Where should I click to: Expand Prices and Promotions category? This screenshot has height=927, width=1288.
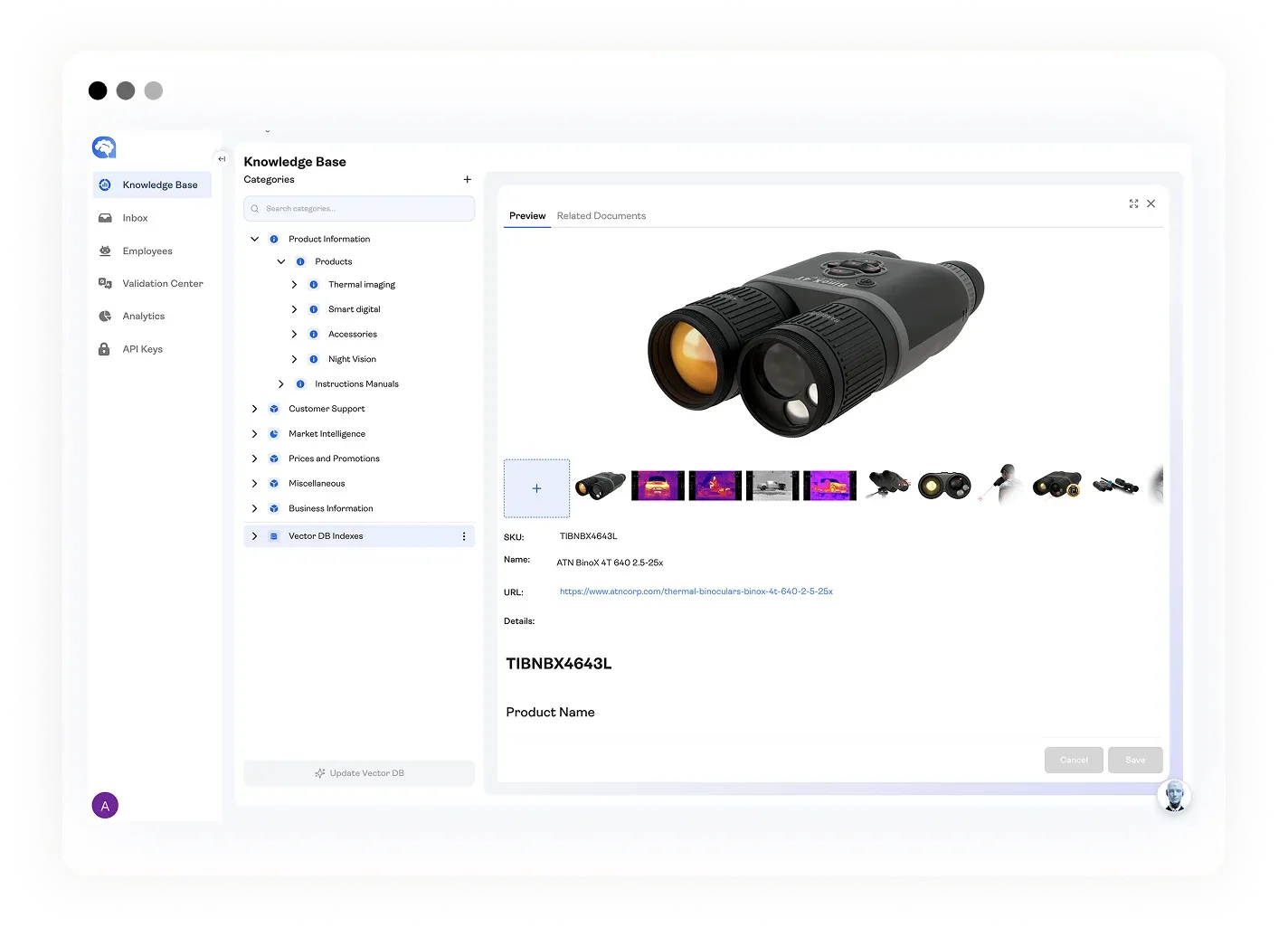(x=255, y=459)
